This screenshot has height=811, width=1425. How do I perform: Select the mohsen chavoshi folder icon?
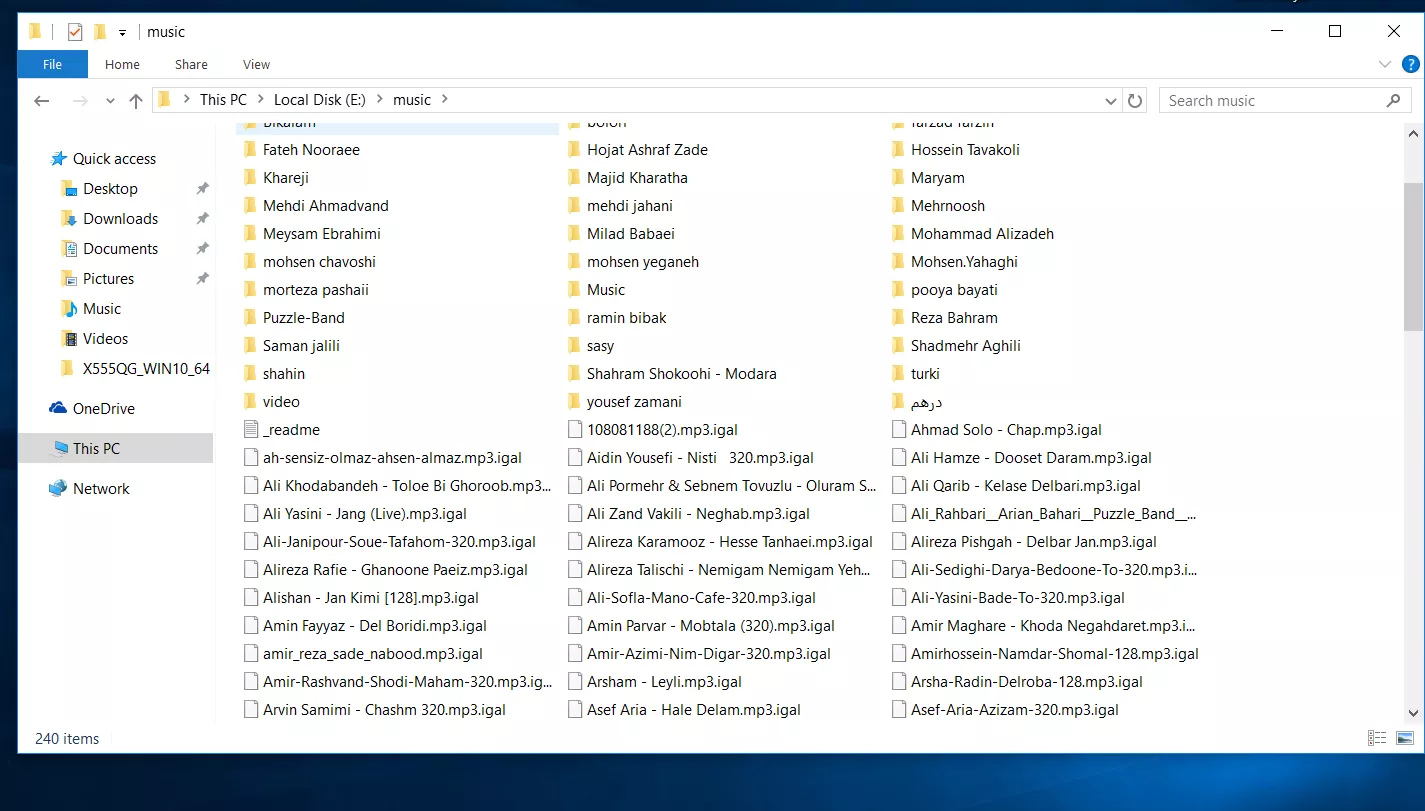point(250,261)
